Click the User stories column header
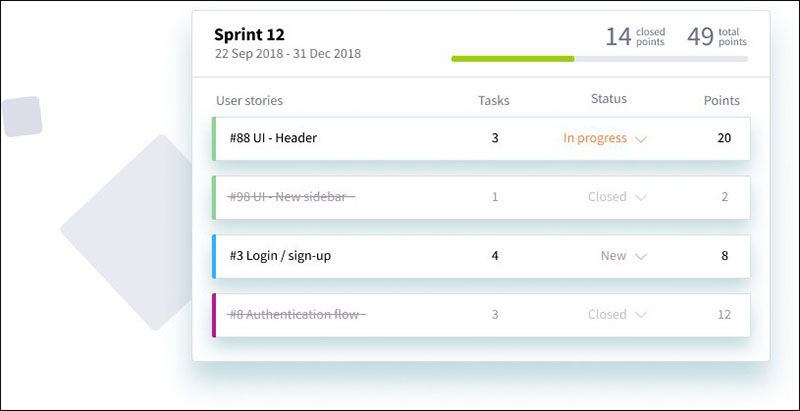 pyautogui.click(x=249, y=100)
